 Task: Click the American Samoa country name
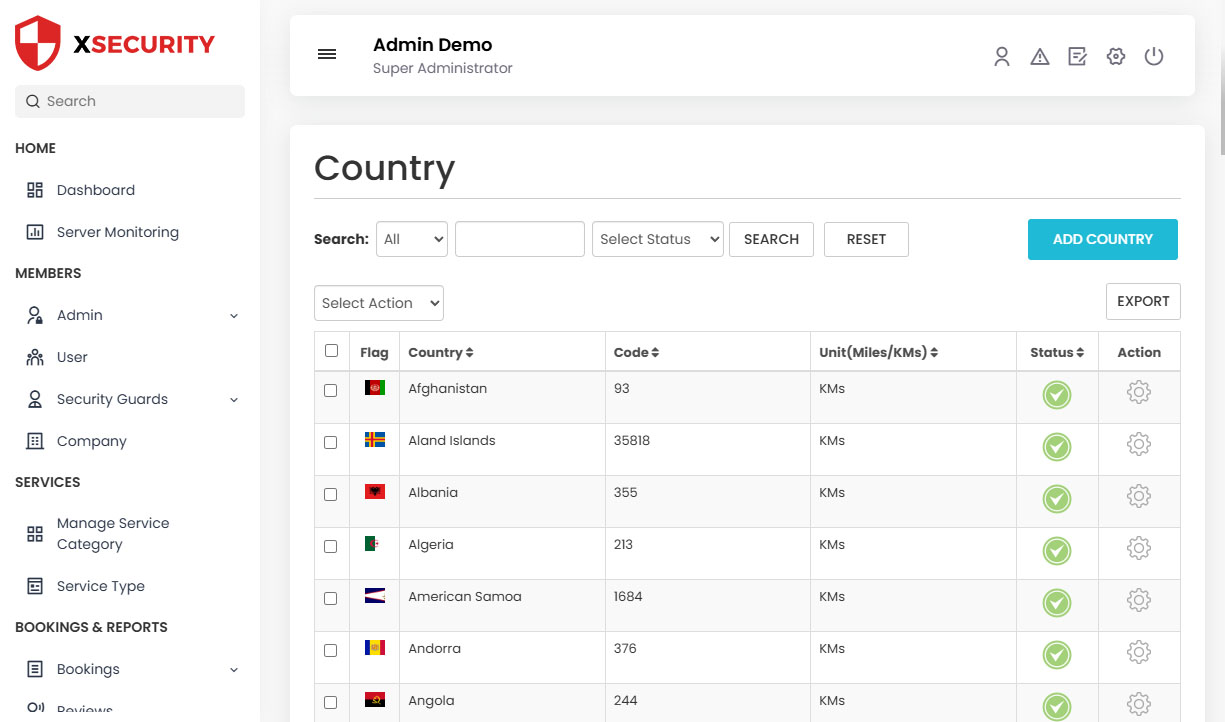click(465, 596)
